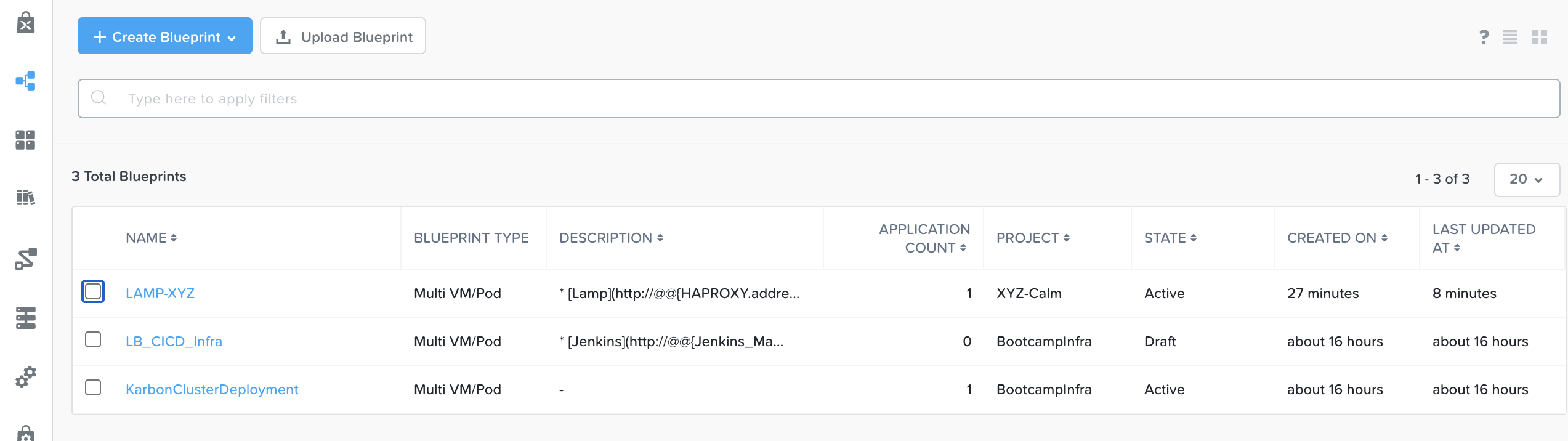The height and width of the screenshot is (441, 1568).
Task: Click the Upload Blueprint button
Action: 343,36
